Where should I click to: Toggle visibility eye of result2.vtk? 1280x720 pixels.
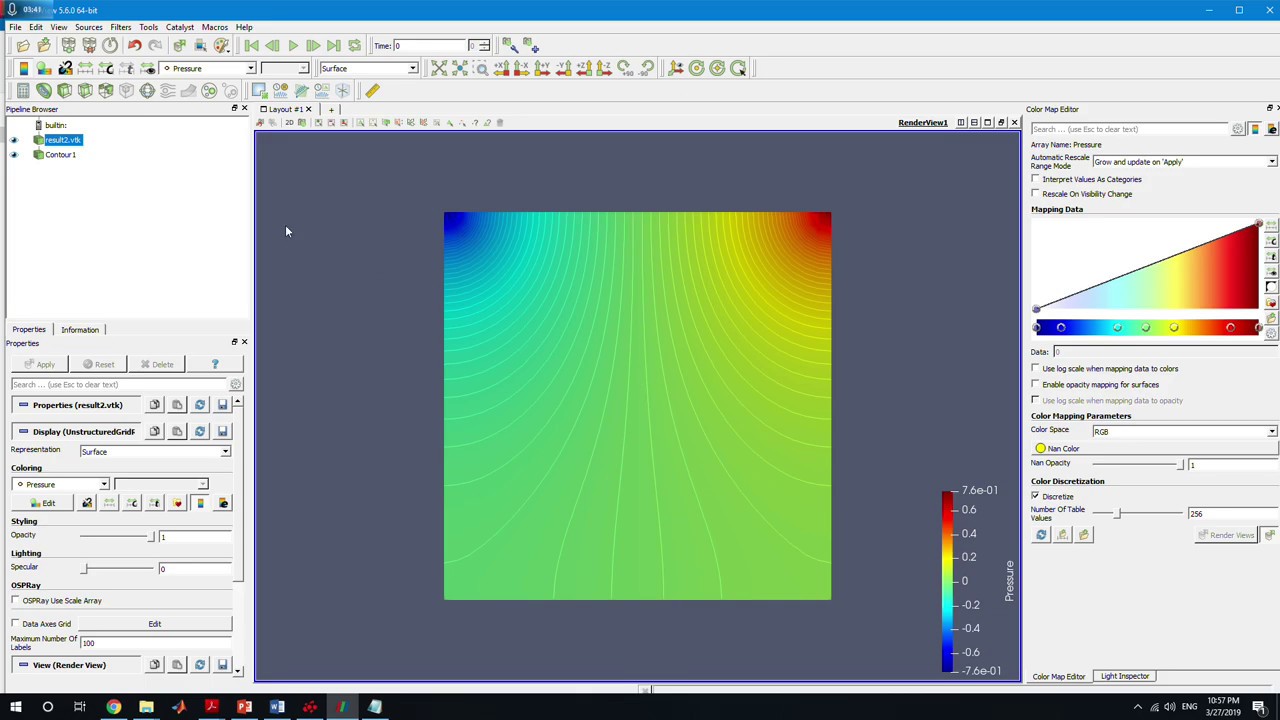coord(14,140)
